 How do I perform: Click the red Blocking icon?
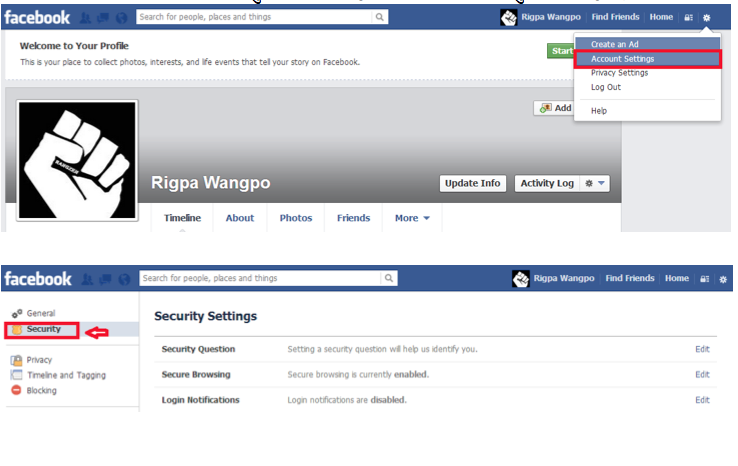[16, 390]
